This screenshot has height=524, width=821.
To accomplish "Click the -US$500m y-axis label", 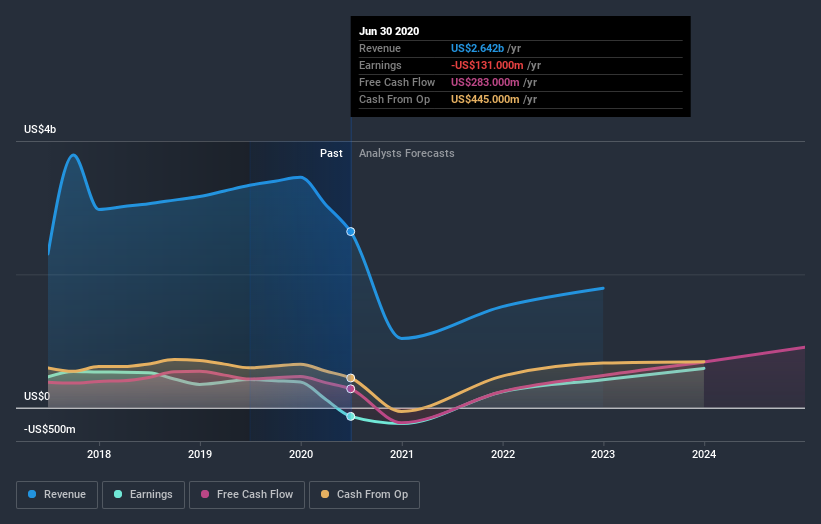I will point(50,429).
